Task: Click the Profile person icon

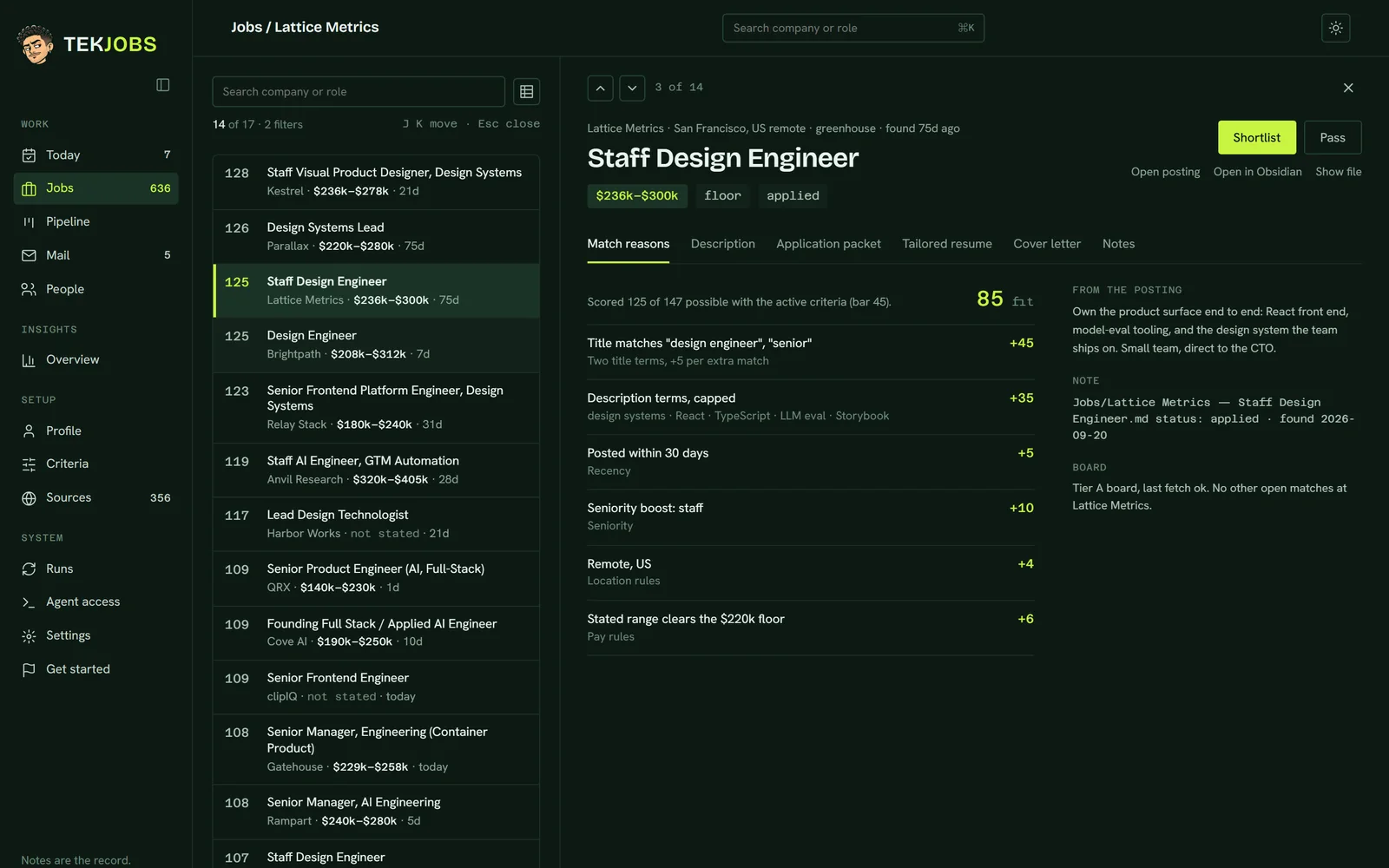Action: (29, 431)
